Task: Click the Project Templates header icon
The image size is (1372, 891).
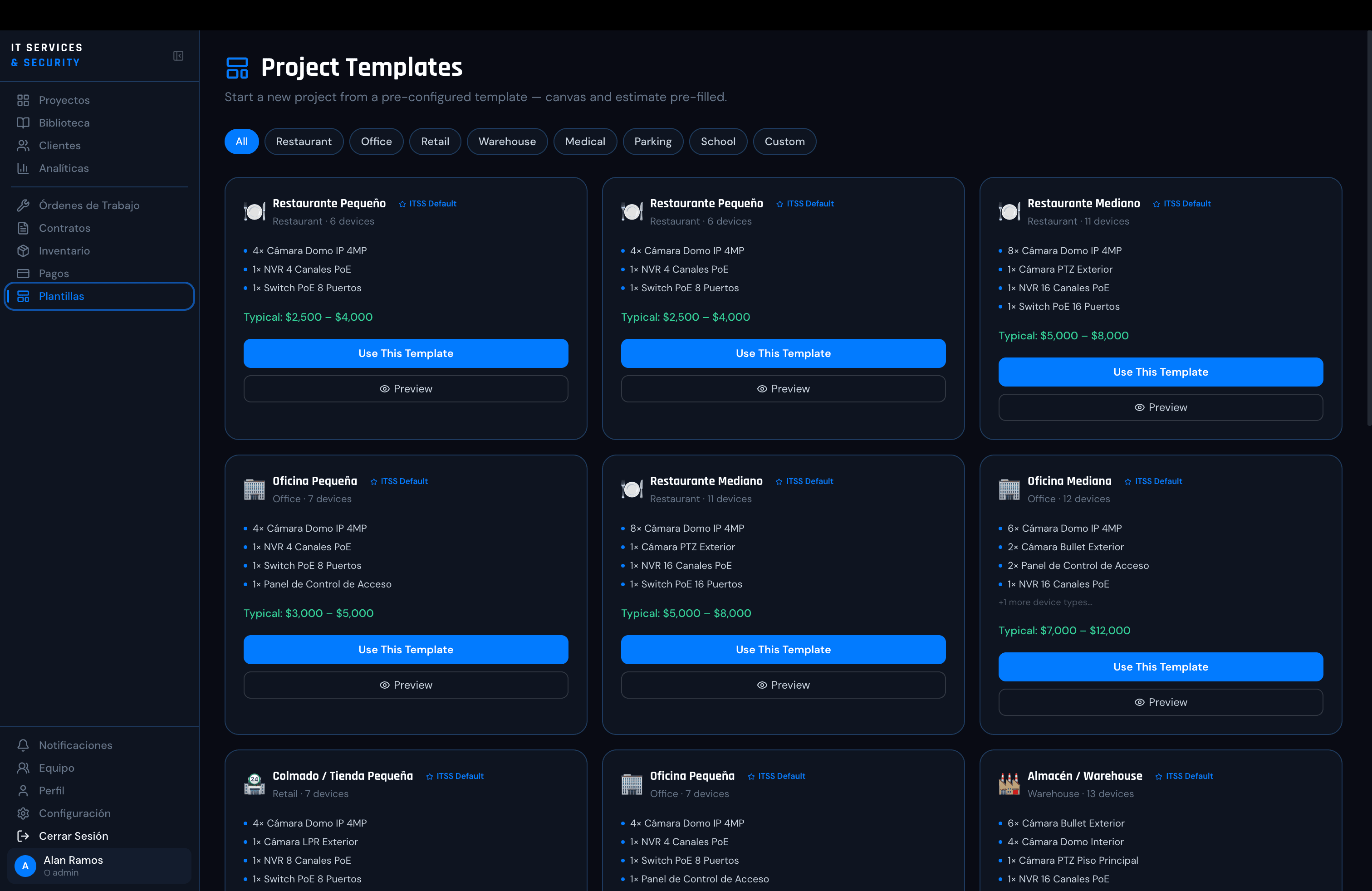Action: (x=237, y=68)
